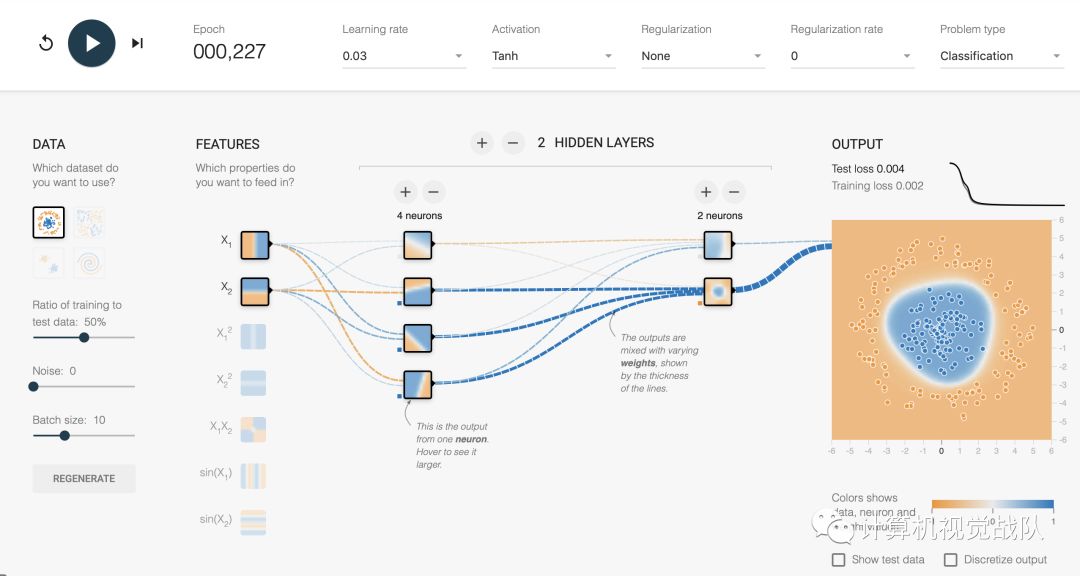This screenshot has height=576, width=1080.
Task: Remove a hidden layer with the minus icon
Action: click(512, 143)
